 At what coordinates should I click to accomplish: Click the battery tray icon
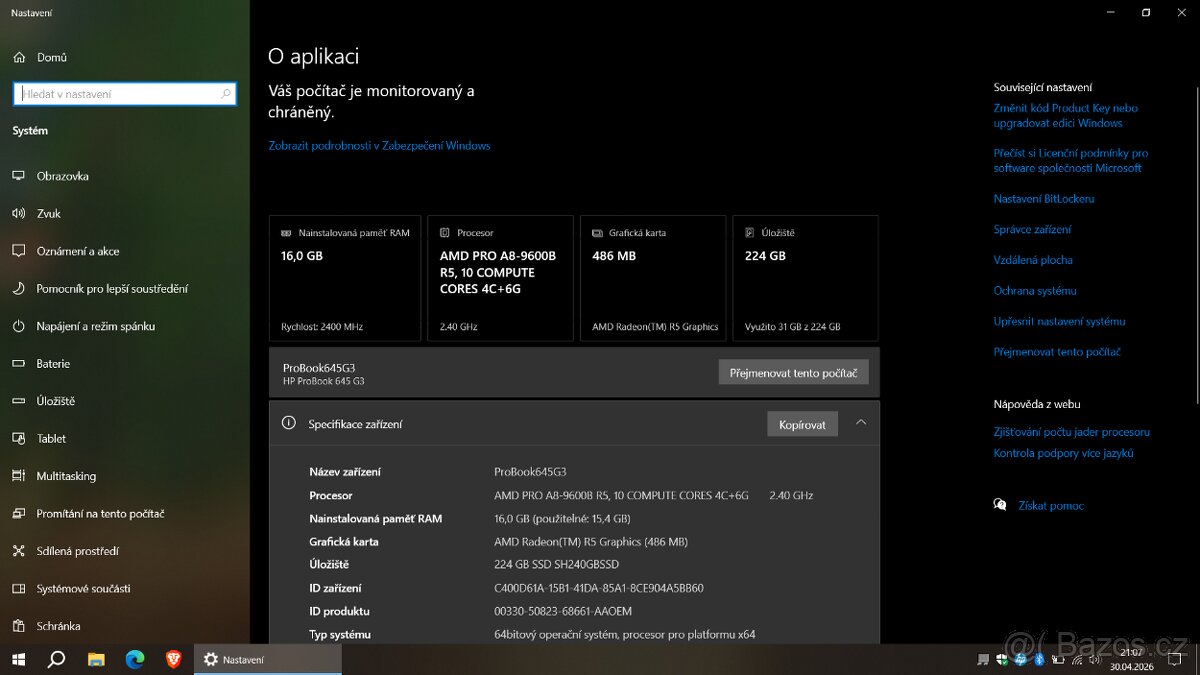coord(1057,659)
